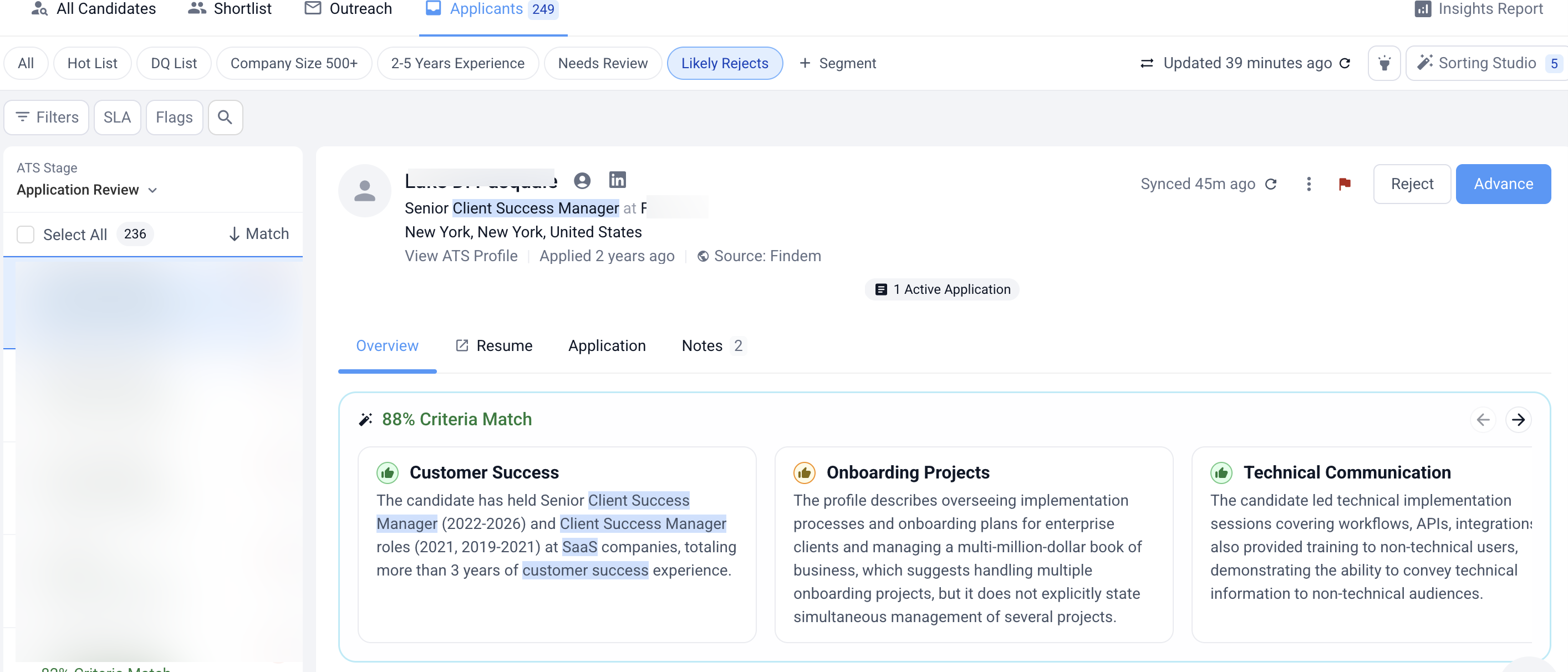Open the All Candidates tab
The width and height of the screenshot is (1568, 672).
tap(93, 9)
